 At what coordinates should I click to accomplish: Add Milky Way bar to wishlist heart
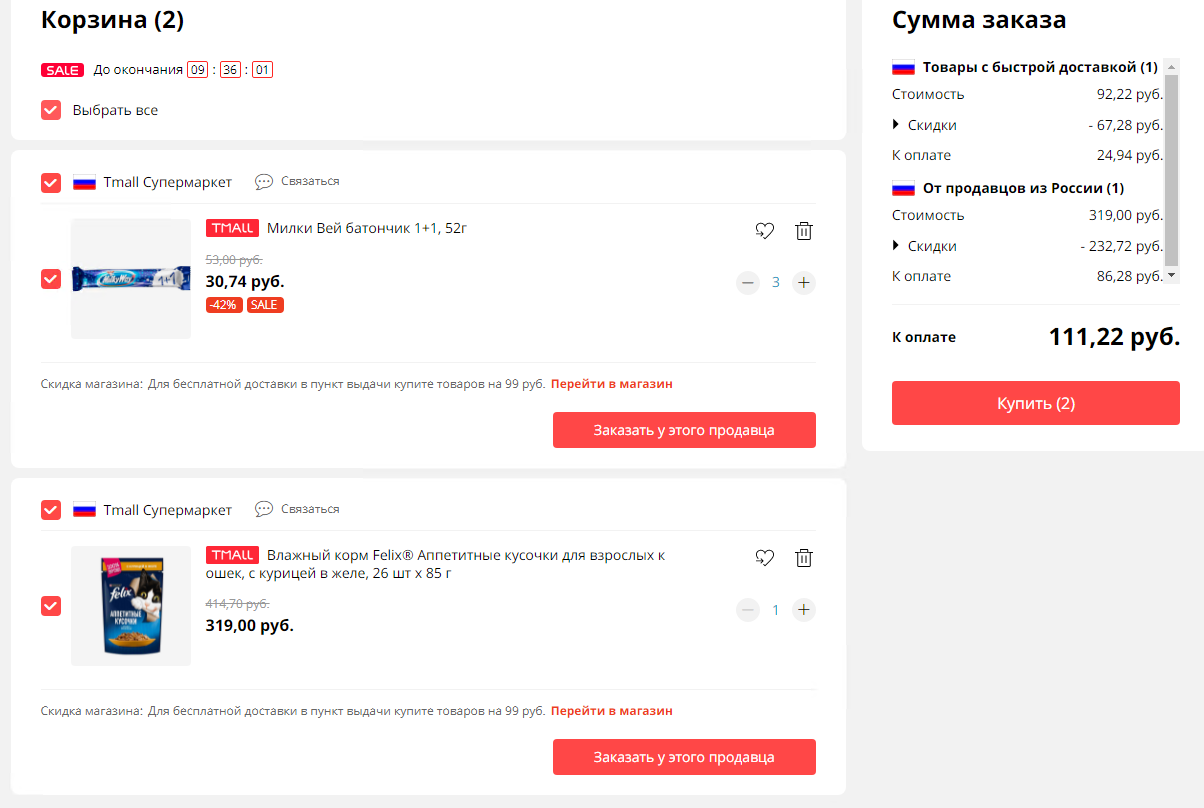point(765,231)
